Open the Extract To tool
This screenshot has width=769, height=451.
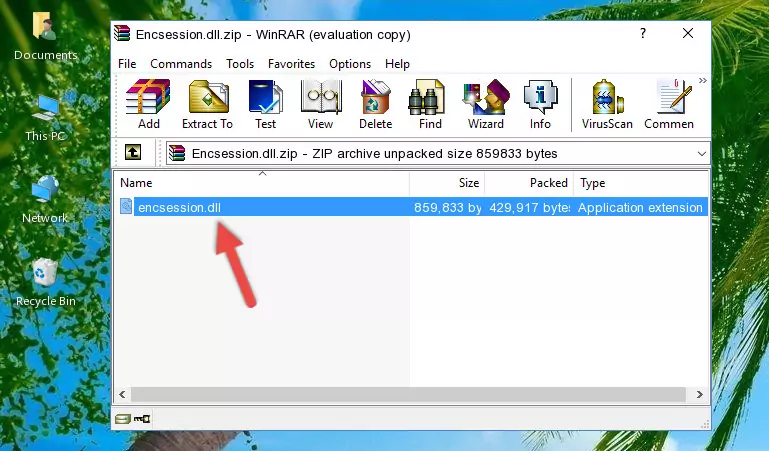[x=207, y=104]
